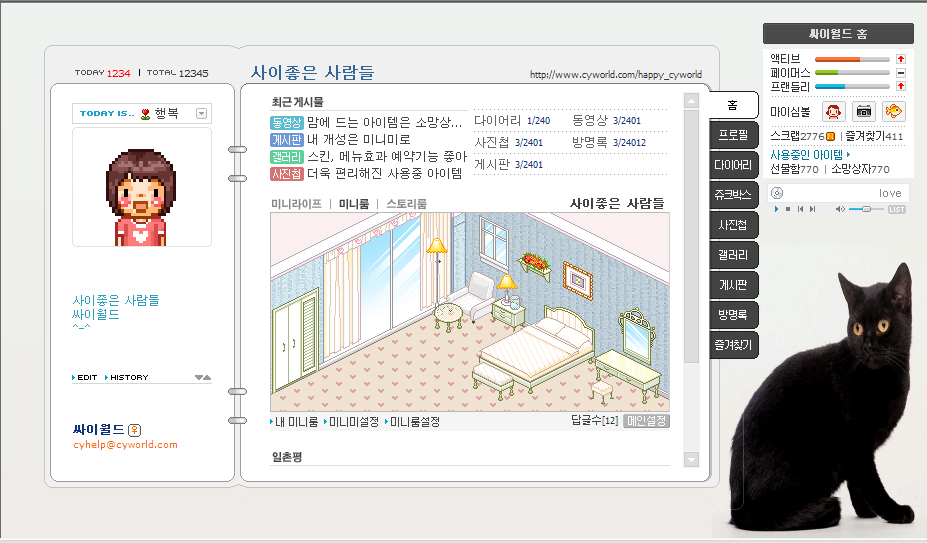Mute the music player speaker icon
Screen dimensions: 927x543
840,209
